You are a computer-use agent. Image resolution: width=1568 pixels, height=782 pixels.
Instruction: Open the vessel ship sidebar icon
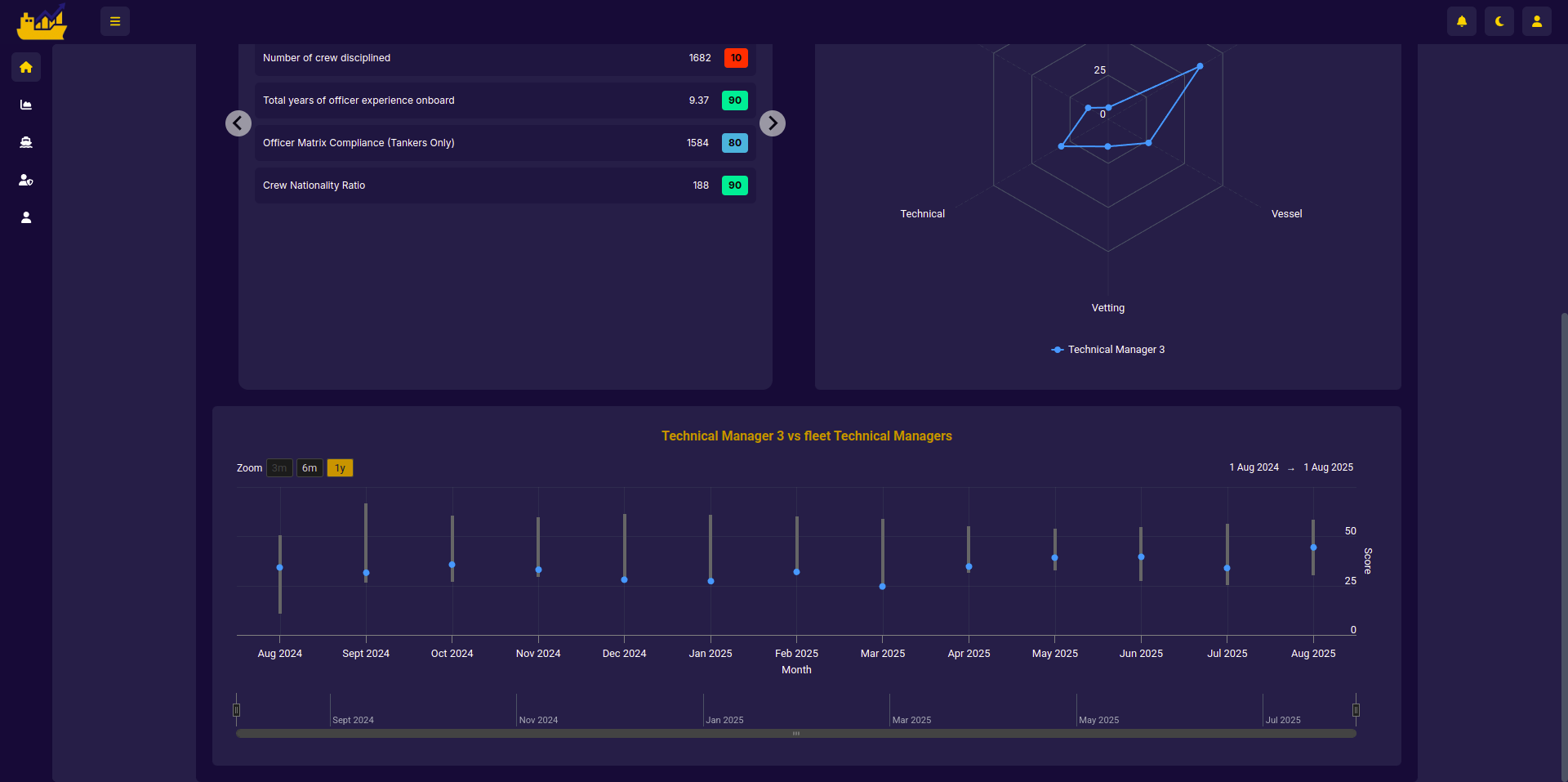(26, 142)
